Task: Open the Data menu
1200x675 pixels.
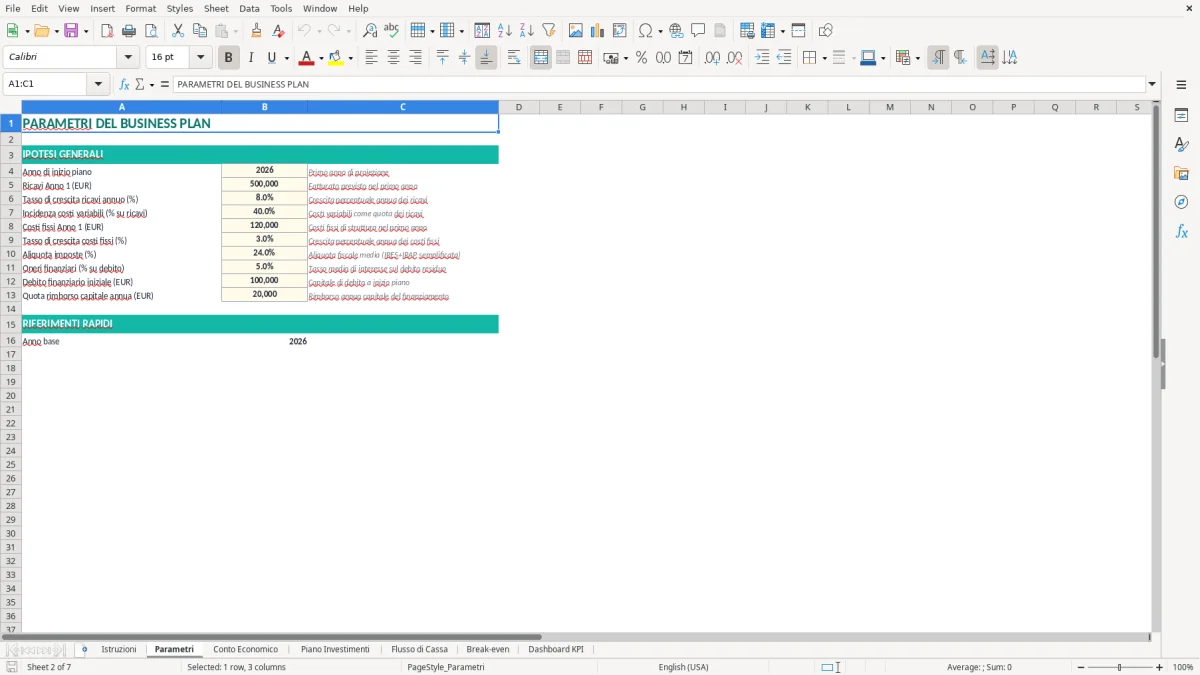Action: (x=249, y=8)
